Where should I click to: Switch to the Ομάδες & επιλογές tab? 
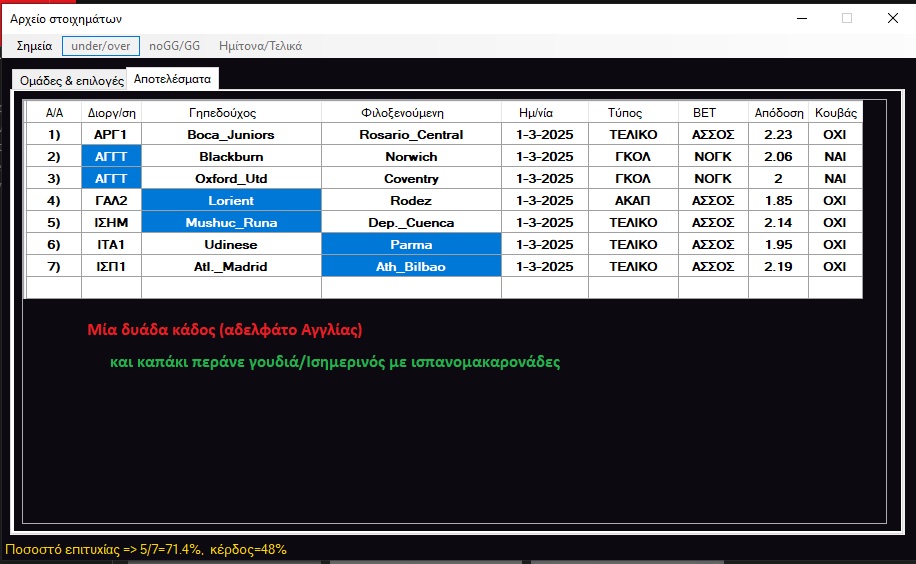(x=69, y=81)
